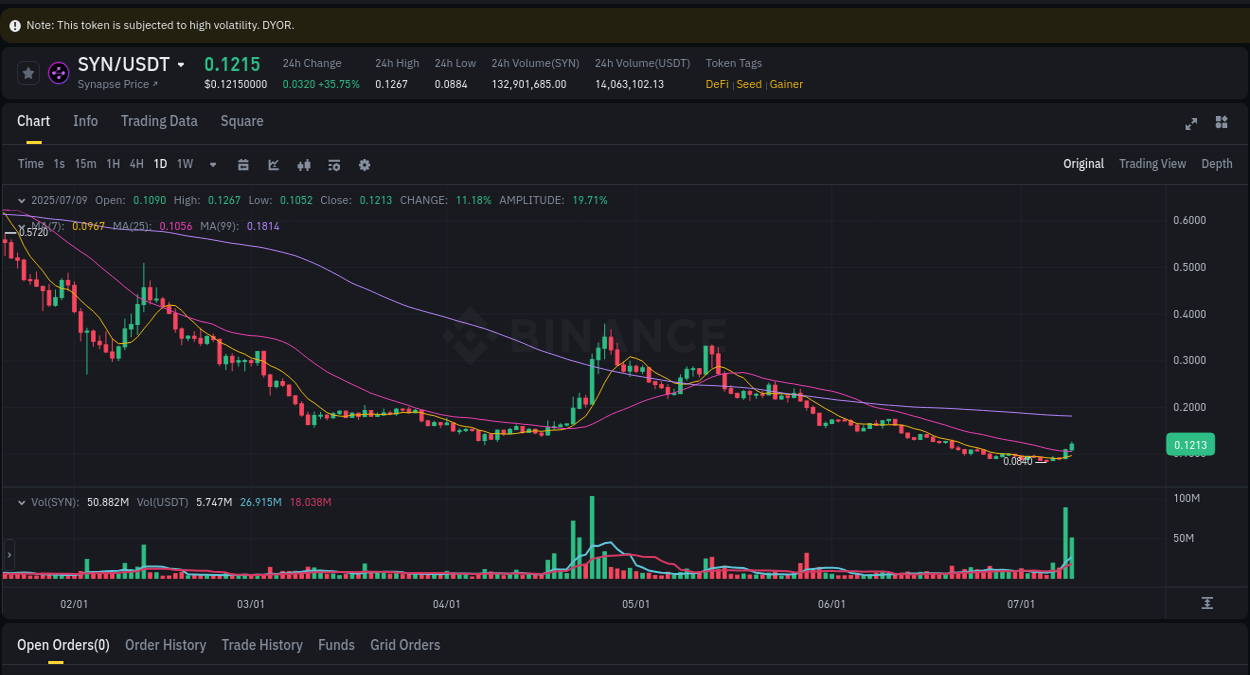
Task: Open the SYN/USDT pair selector dropdown
Action: [181, 63]
